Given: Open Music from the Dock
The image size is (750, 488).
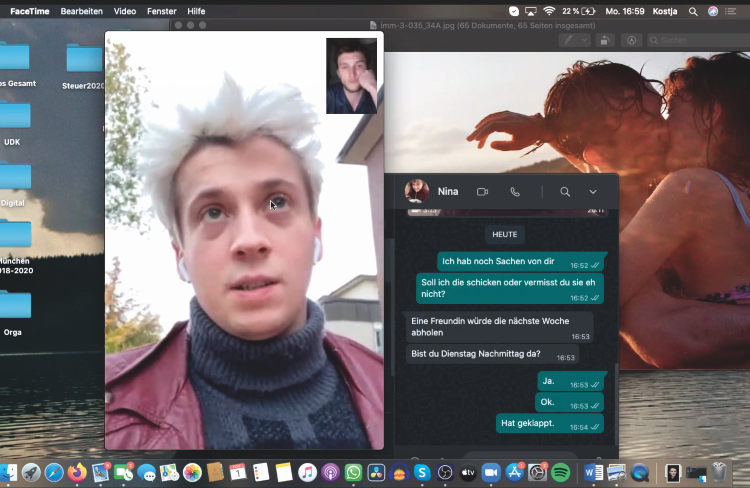Looking at the screenshot, I should (x=307, y=473).
